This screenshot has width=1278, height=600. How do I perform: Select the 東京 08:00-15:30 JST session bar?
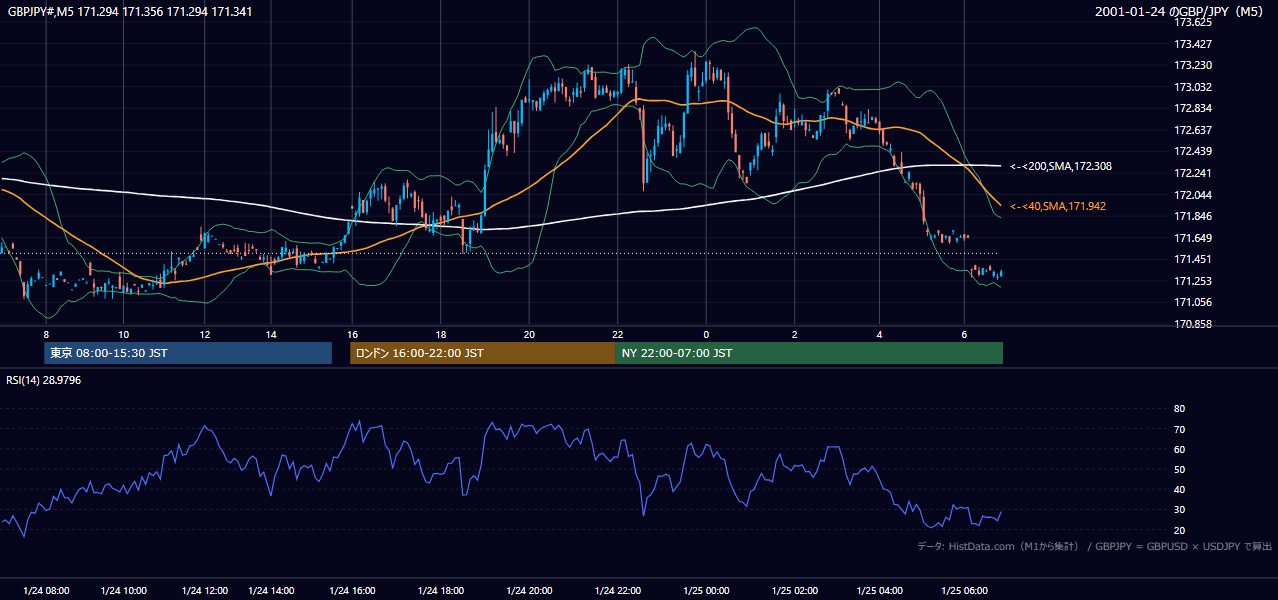coord(188,353)
